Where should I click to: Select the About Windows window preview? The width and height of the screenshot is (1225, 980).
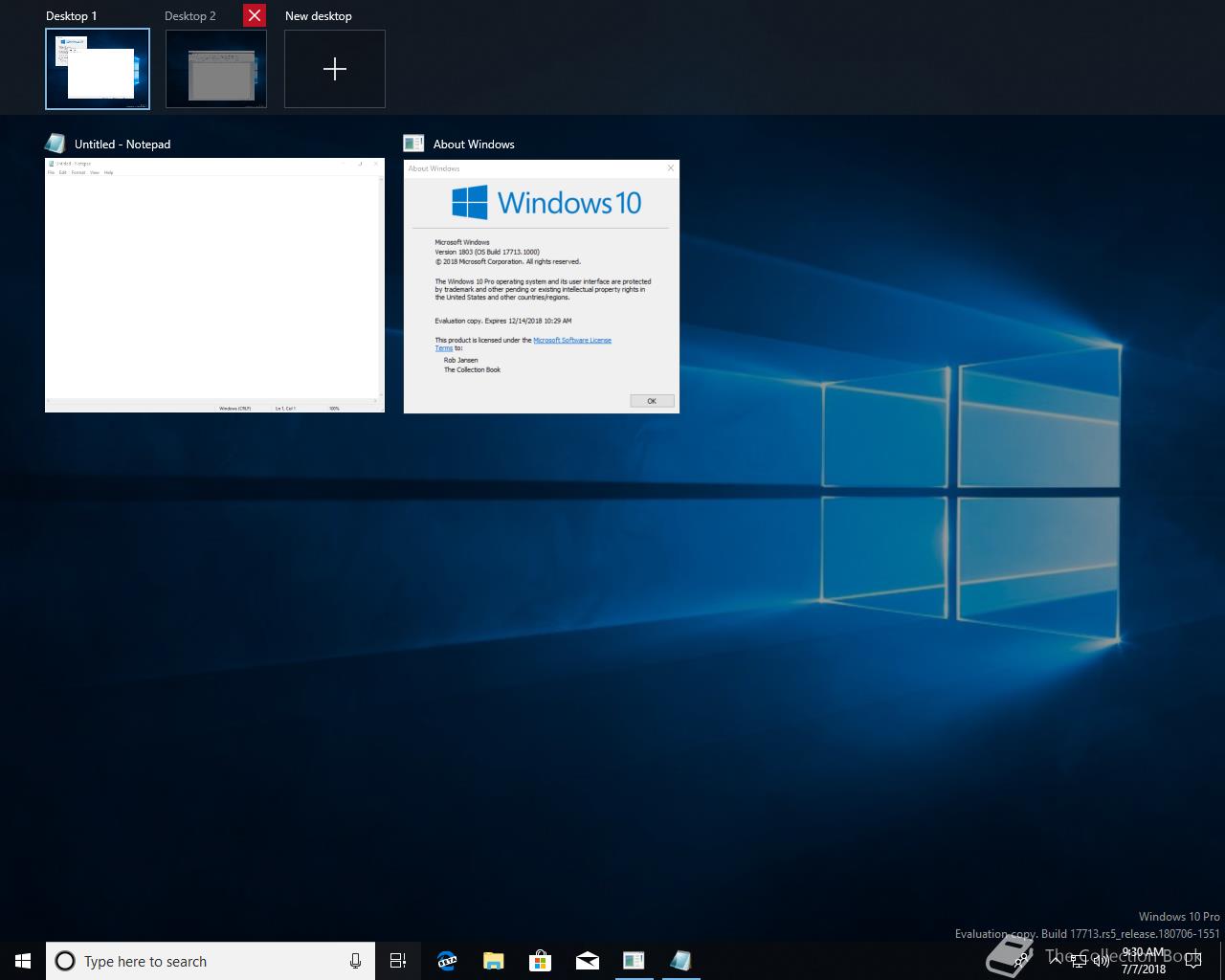tap(542, 286)
